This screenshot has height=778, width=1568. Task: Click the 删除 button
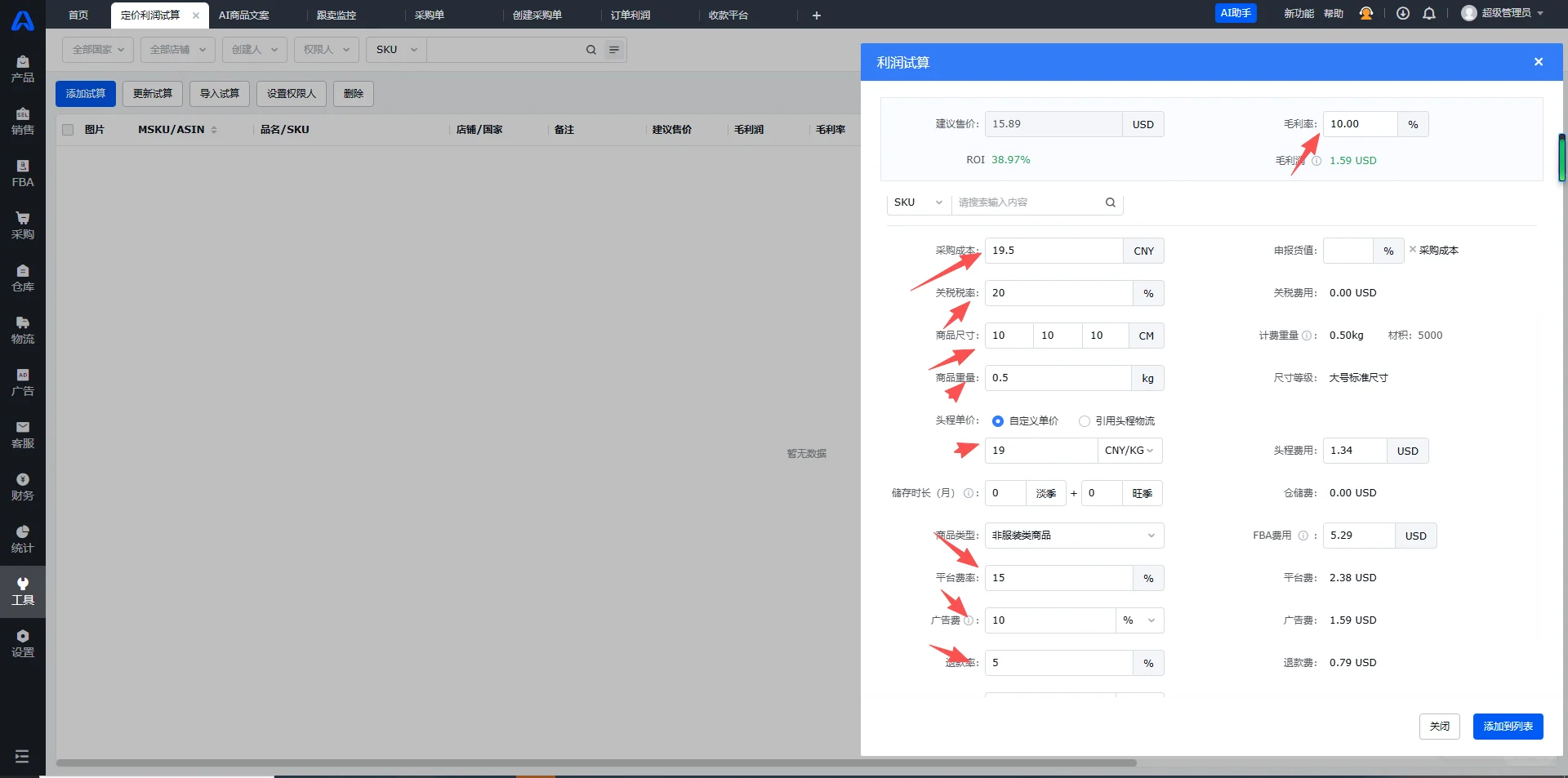click(354, 94)
